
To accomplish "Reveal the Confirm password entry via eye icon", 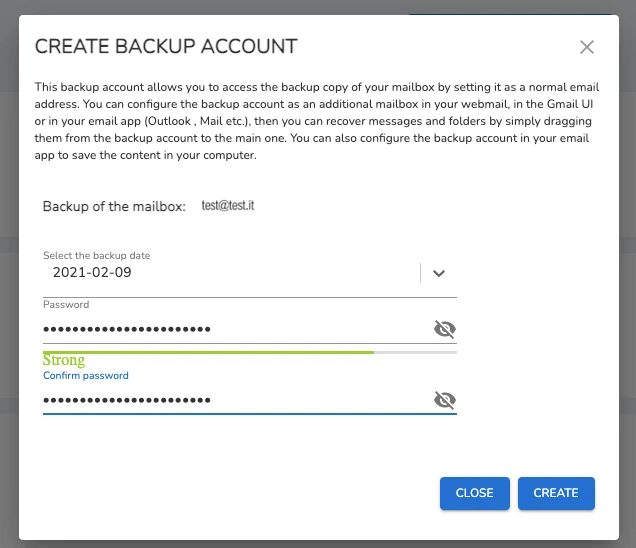I will pyautogui.click(x=445, y=400).
